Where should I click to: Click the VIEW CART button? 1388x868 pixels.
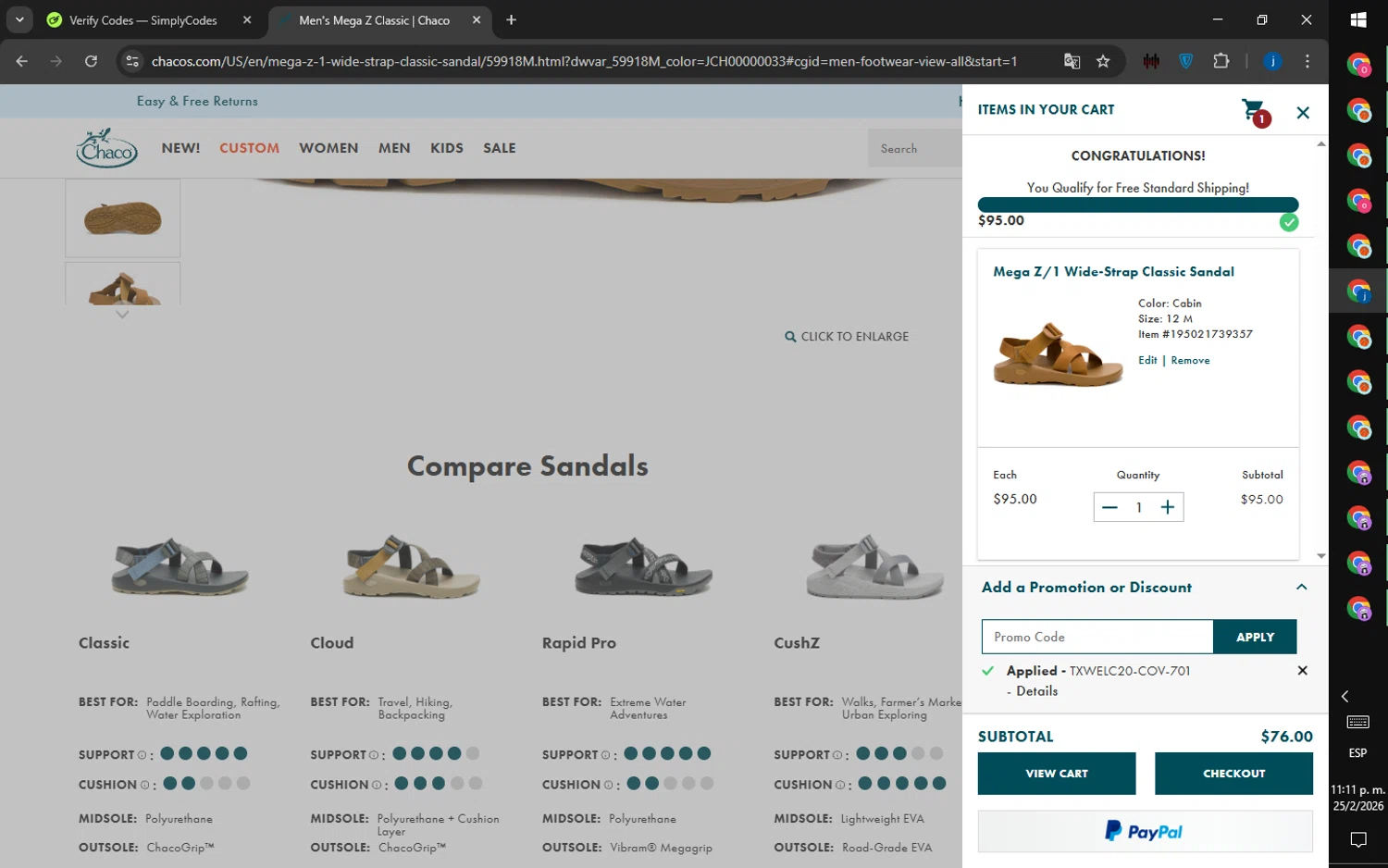click(x=1057, y=774)
